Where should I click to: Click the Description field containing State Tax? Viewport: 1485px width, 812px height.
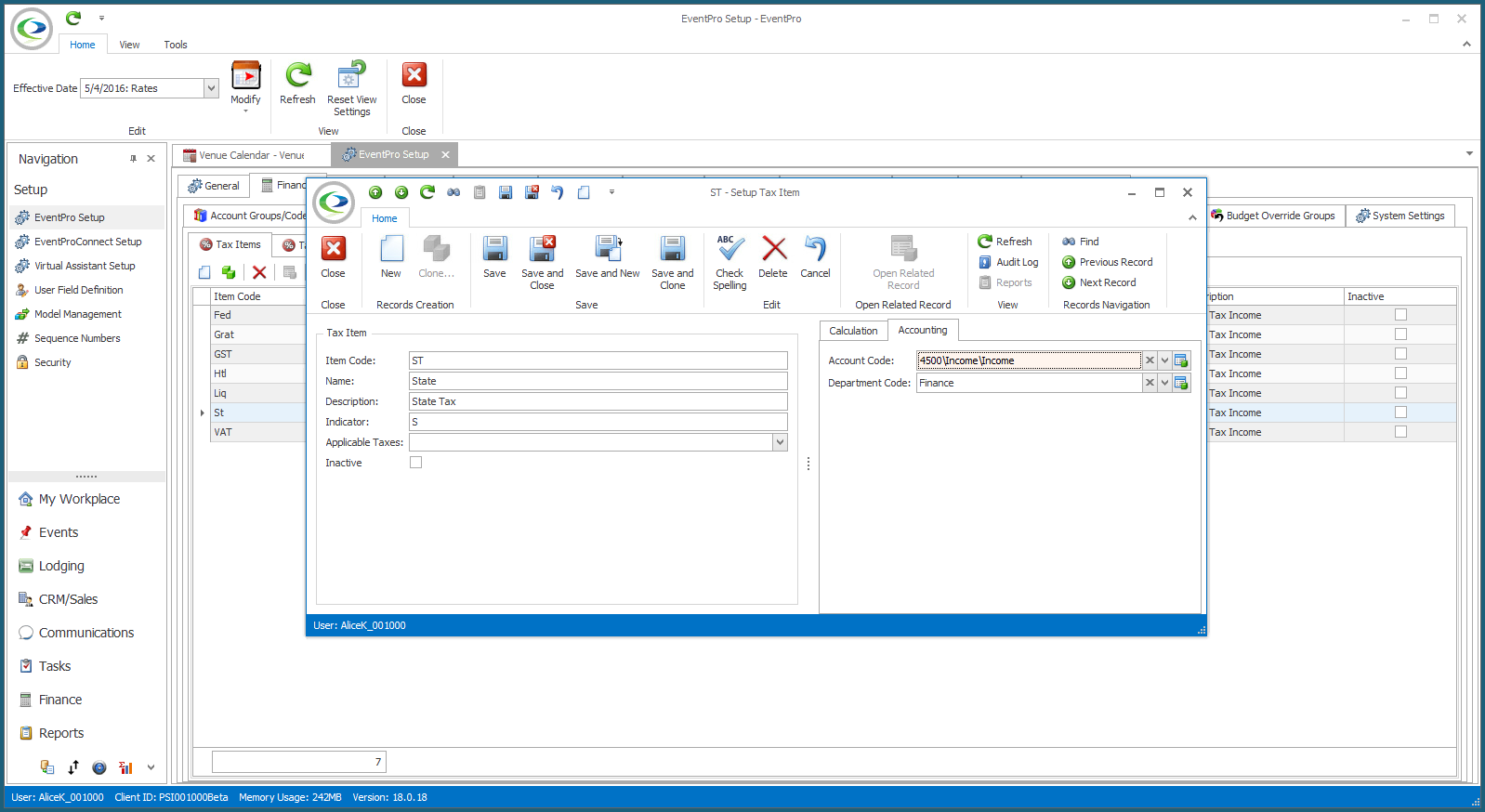[598, 401]
